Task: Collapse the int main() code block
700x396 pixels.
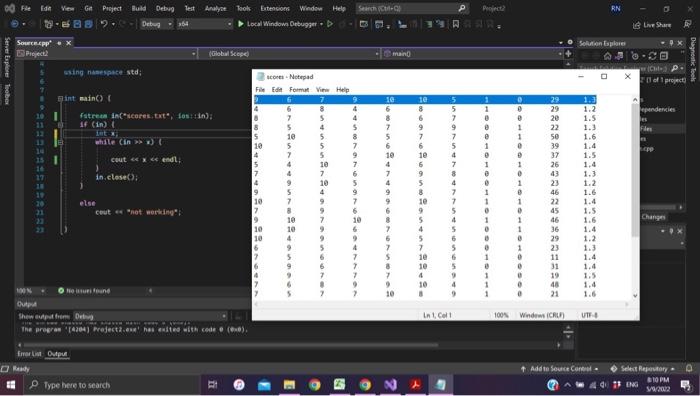Action: tap(60, 98)
